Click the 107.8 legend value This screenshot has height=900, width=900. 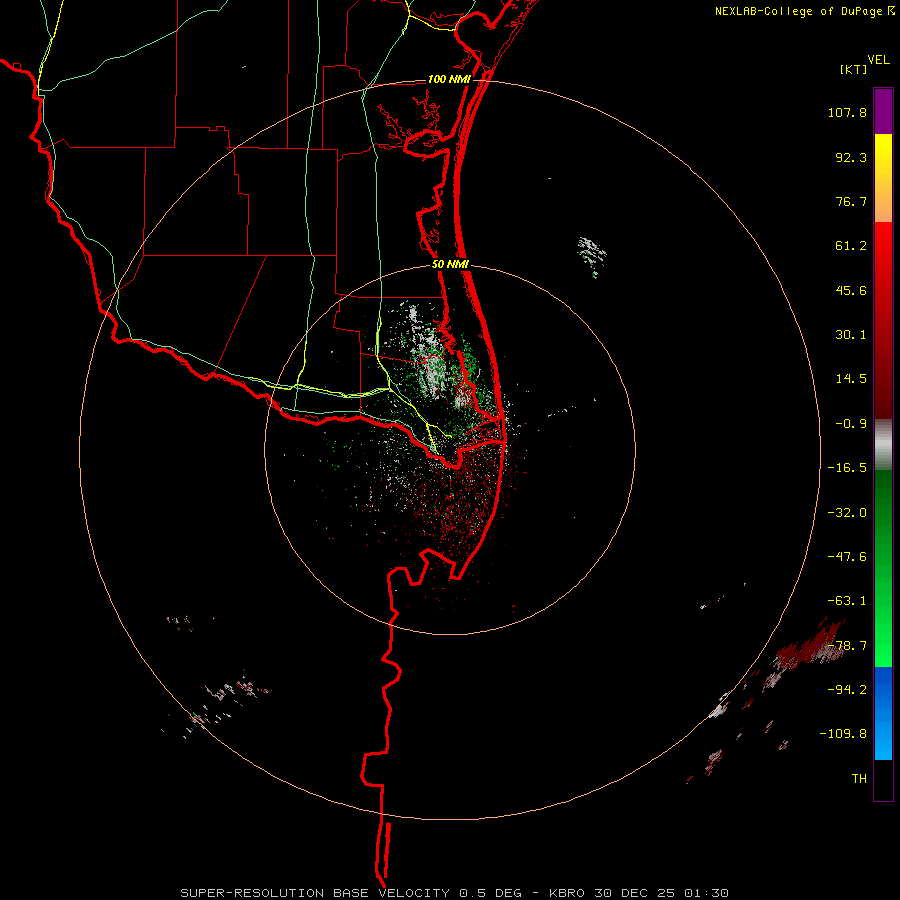[x=847, y=112]
